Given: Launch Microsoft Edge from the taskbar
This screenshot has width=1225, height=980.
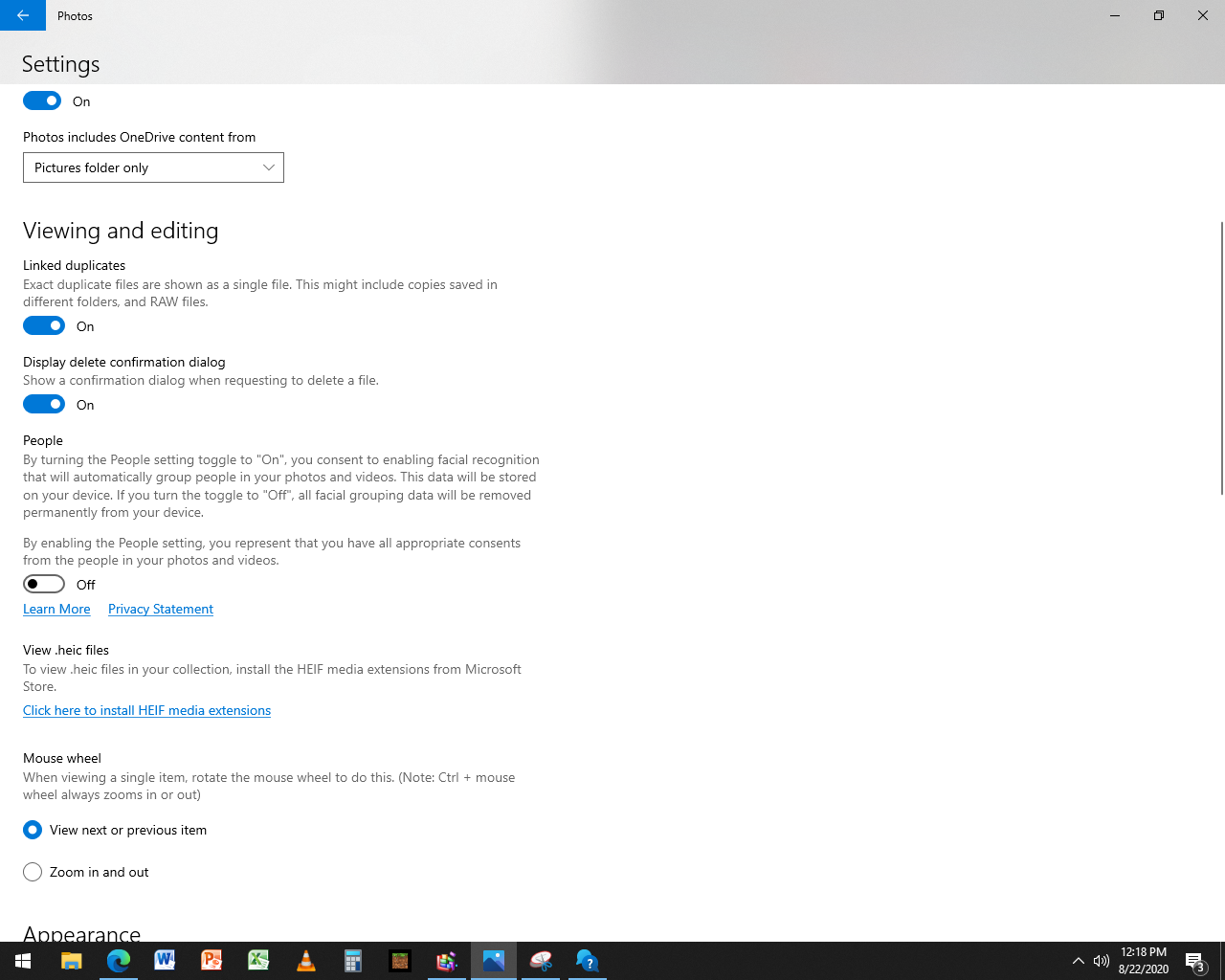Looking at the screenshot, I should point(118,961).
